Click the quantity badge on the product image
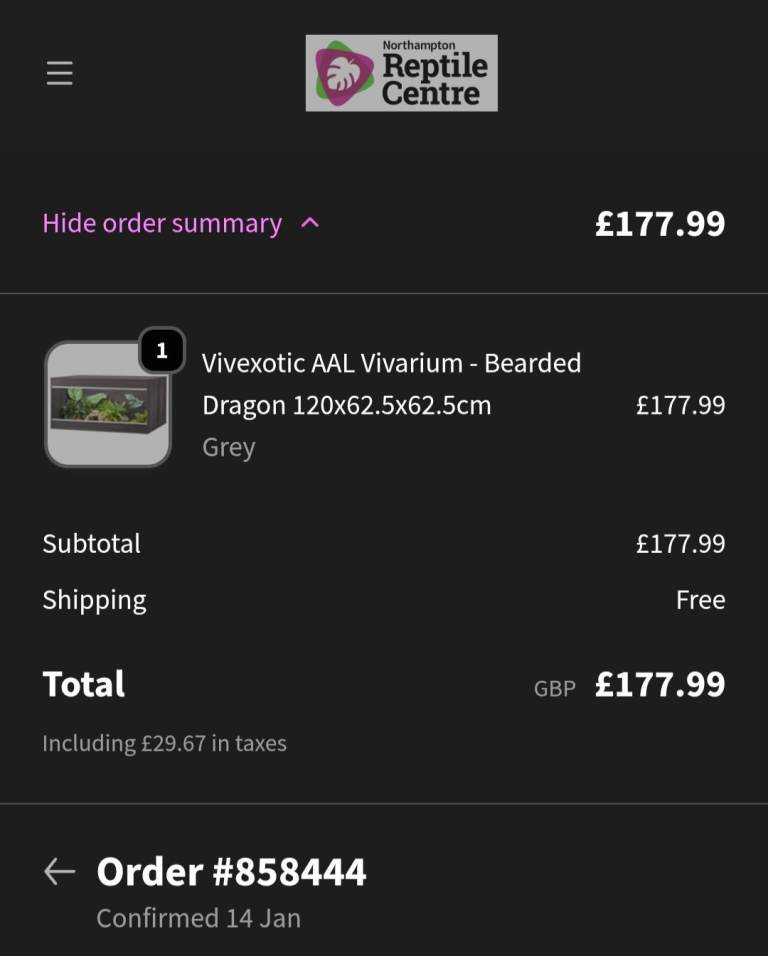Image resolution: width=768 pixels, height=956 pixels. click(x=162, y=351)
